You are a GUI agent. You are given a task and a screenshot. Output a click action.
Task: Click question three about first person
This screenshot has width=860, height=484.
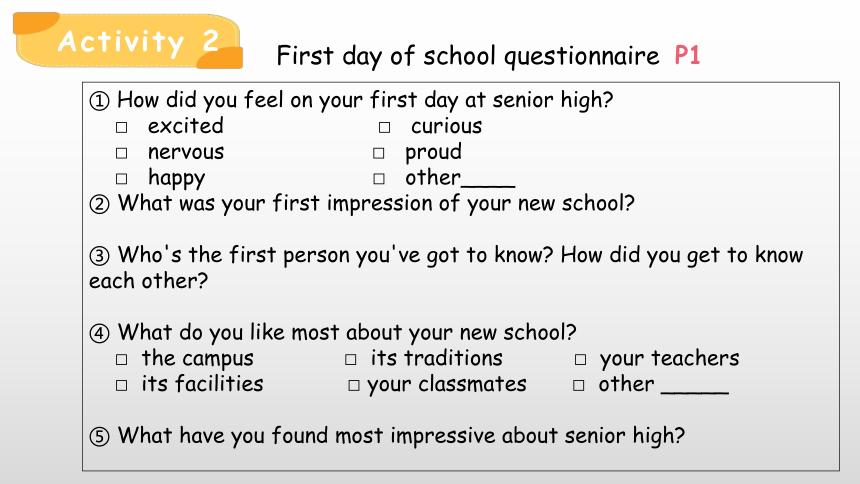[x=446, y=268]
